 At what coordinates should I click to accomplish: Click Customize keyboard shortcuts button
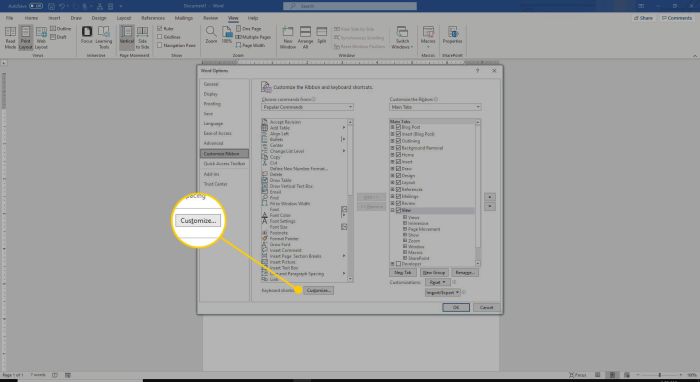pos(319,291)
